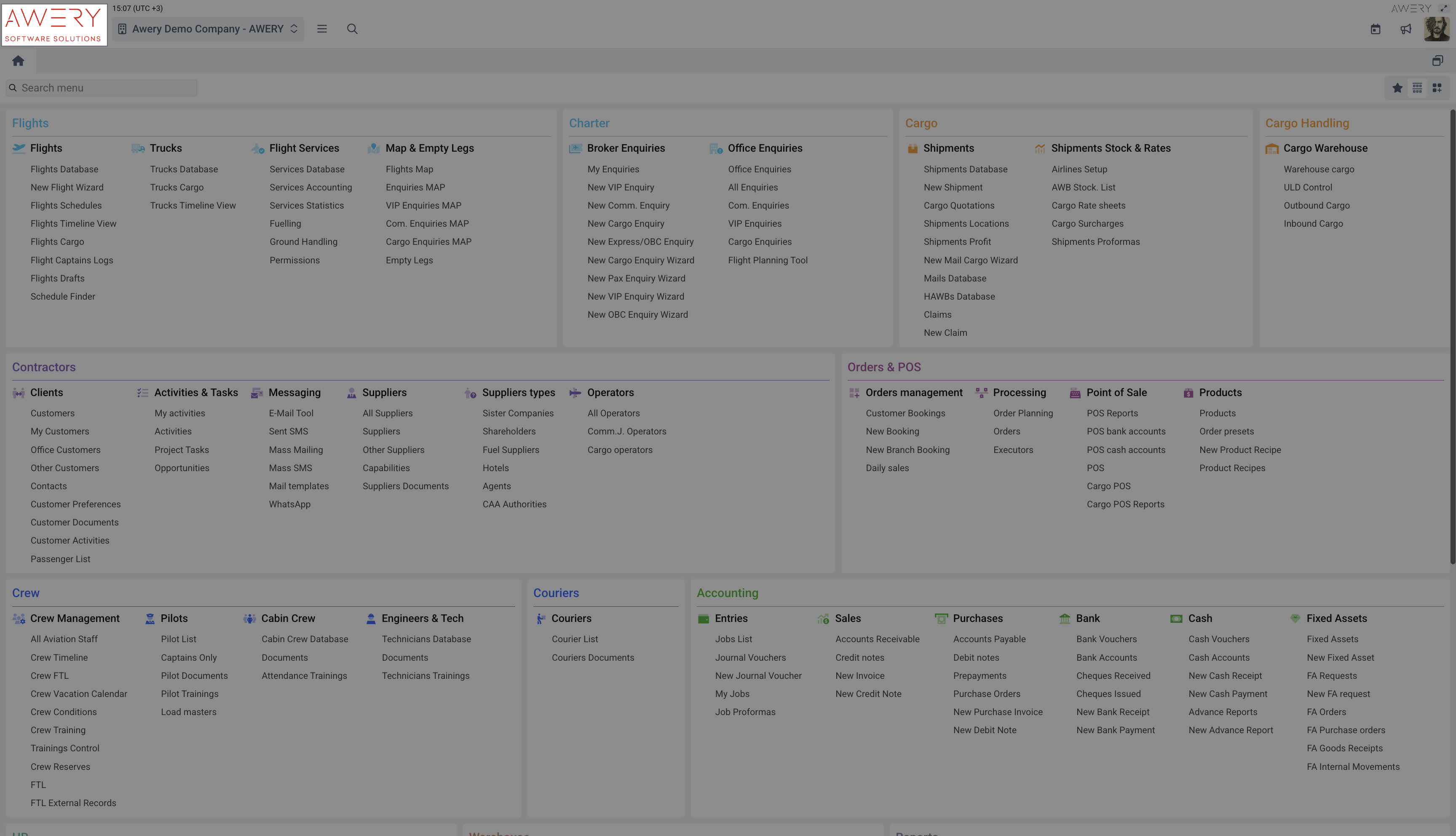Click the megaphone announcements icon
Image resolution: width=1456 pixels, height=836 pixels.
pos(1405,29)
